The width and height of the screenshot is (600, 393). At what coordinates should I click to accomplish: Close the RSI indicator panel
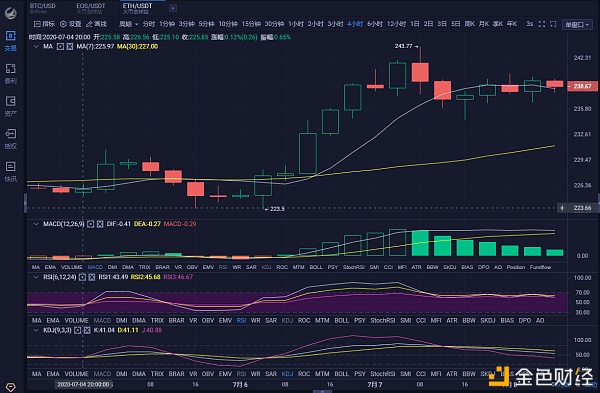(x=92, y=277)
